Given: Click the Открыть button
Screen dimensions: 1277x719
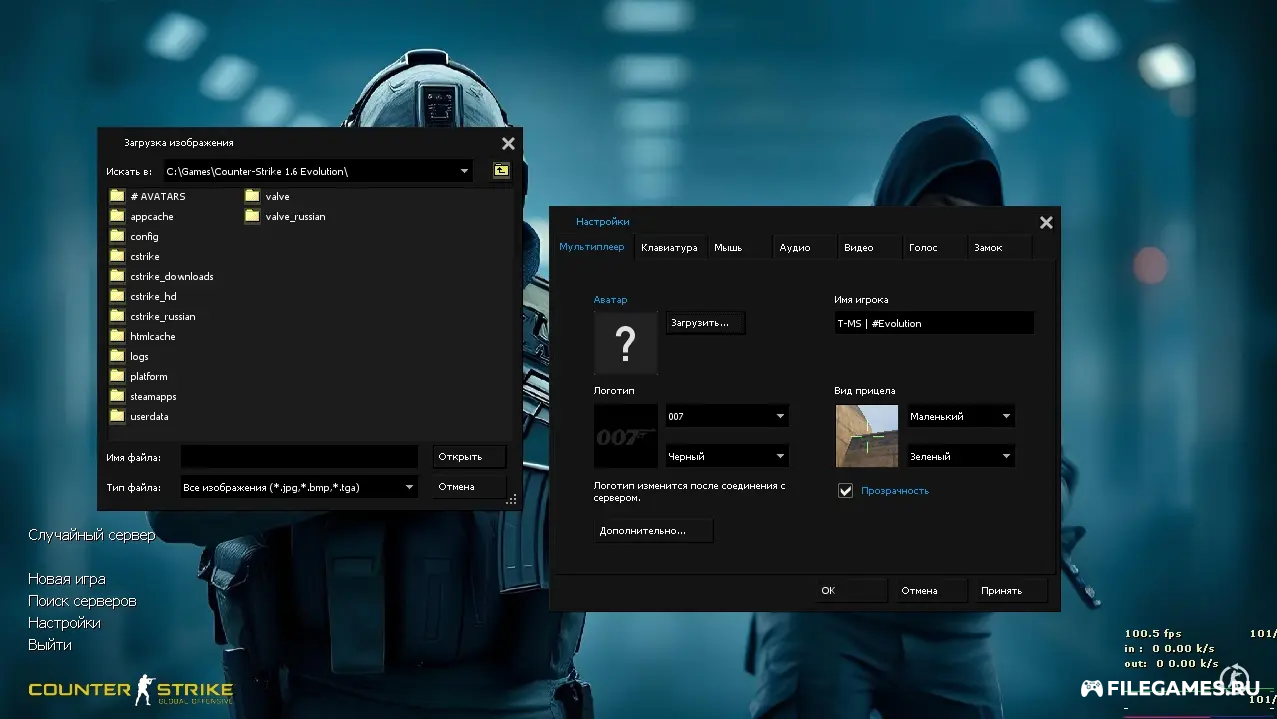Looking at the screenshot, I should point(470,457).
